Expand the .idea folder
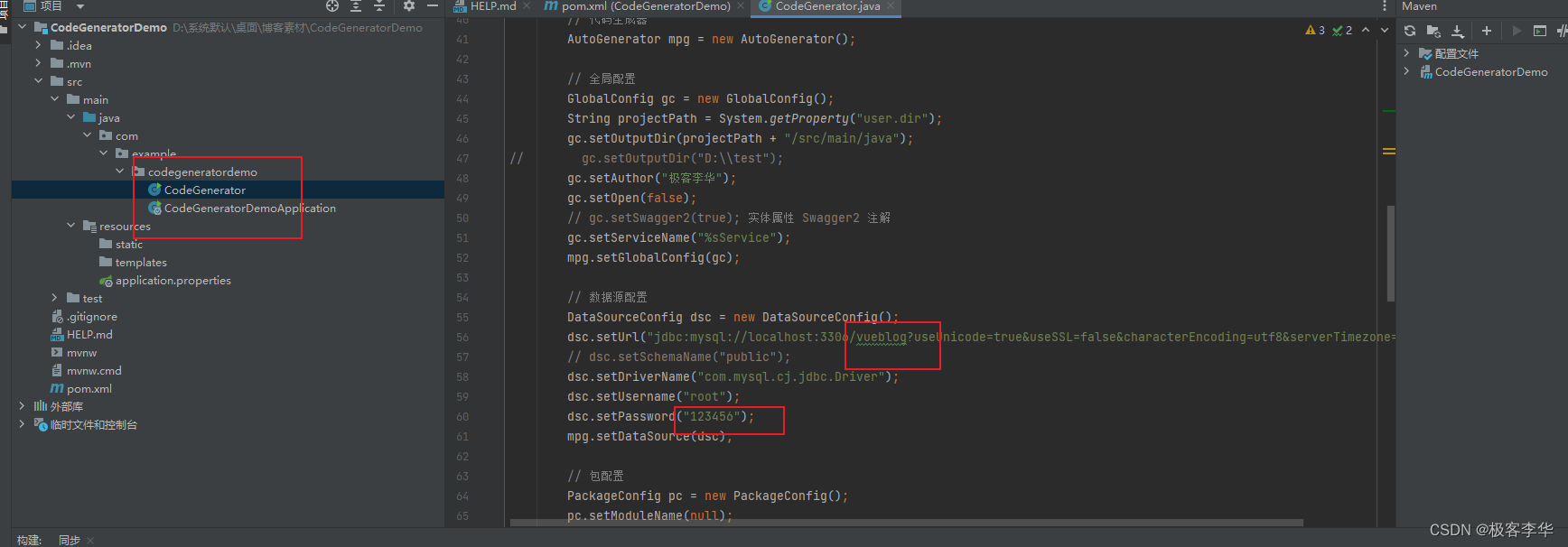Screen dimensions: 1568x547 pos(38,45)
